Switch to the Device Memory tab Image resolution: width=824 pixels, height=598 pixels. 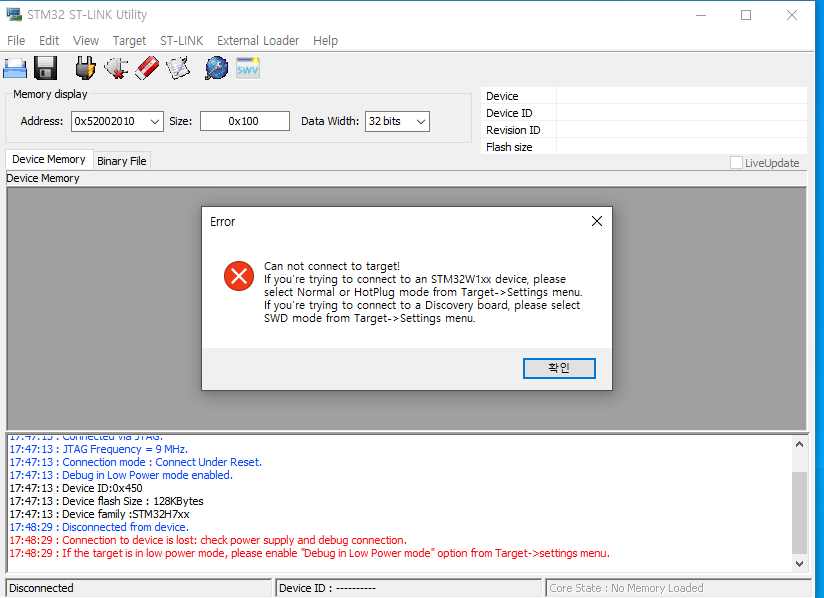tap(49, 159)
